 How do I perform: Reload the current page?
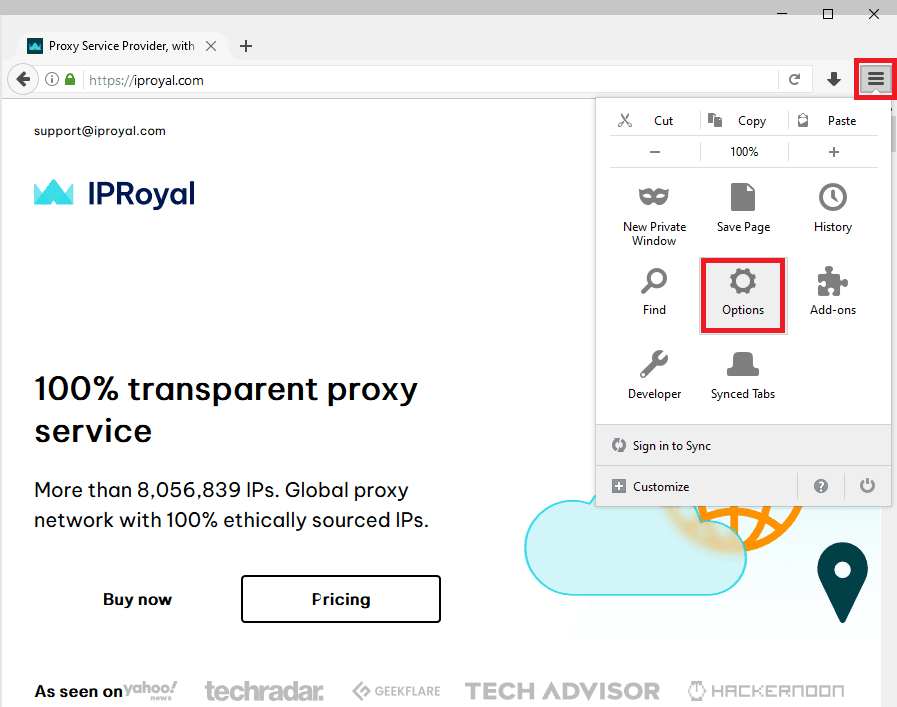click(x=795, y=80)
